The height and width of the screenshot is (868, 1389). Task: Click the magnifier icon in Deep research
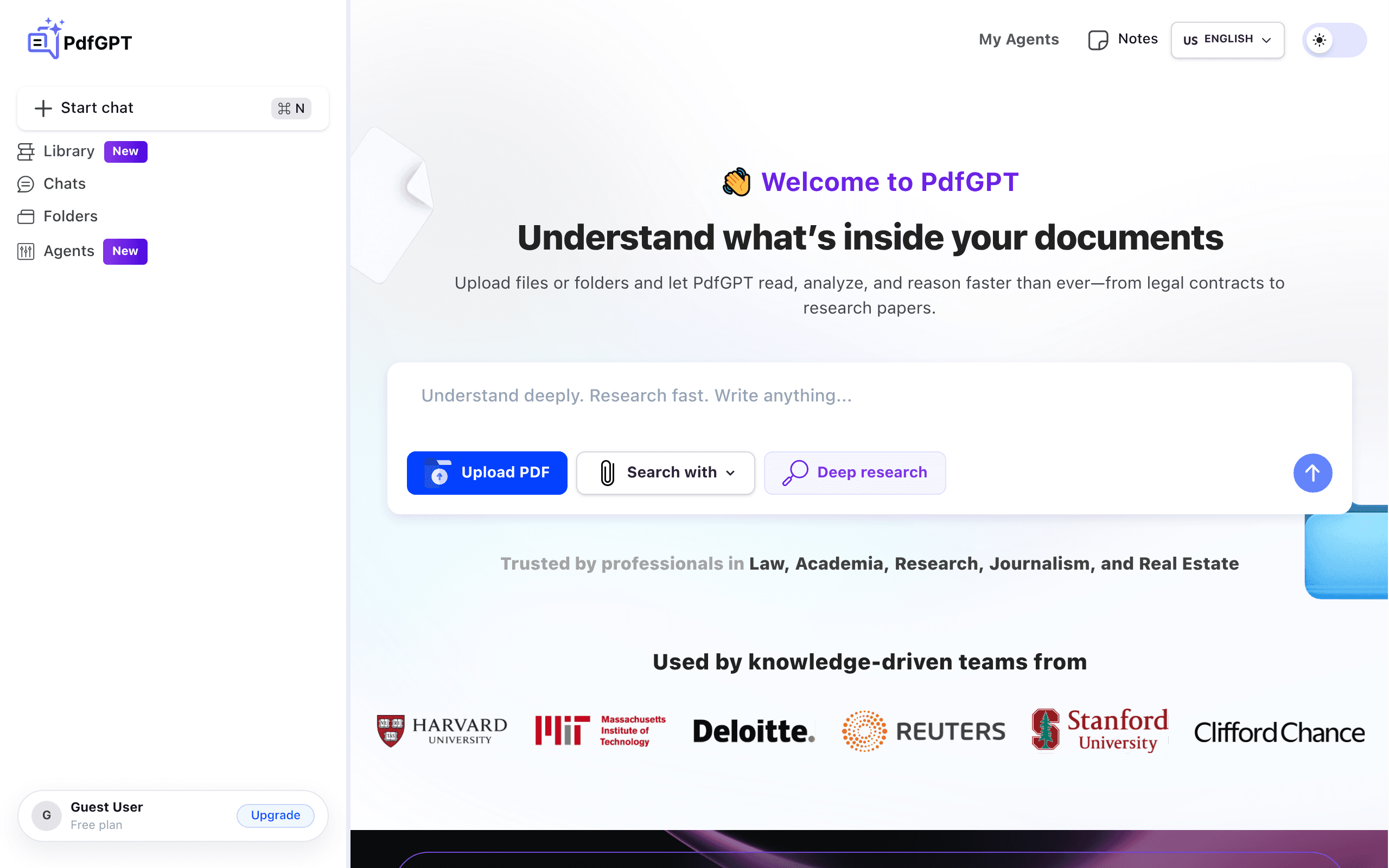[795, 473]
